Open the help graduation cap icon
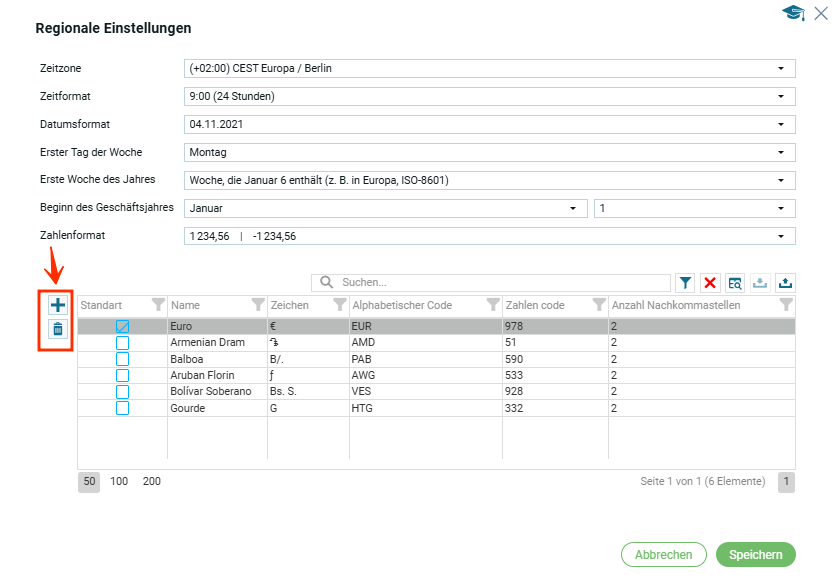The image size is (837, 583). click(794, 13)
